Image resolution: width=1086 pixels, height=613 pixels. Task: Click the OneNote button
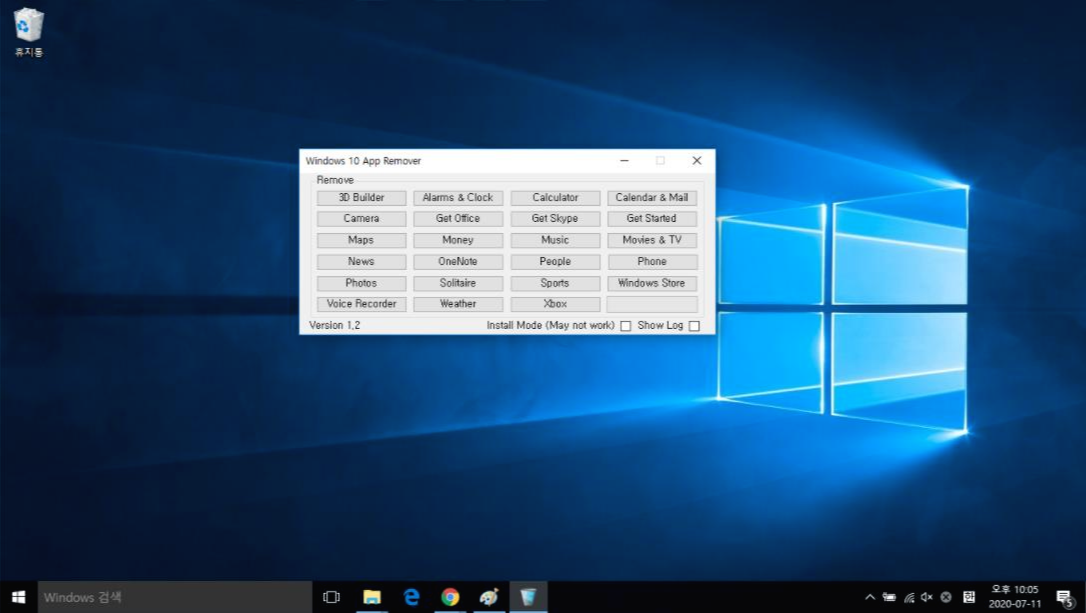(x=458, y=262)
